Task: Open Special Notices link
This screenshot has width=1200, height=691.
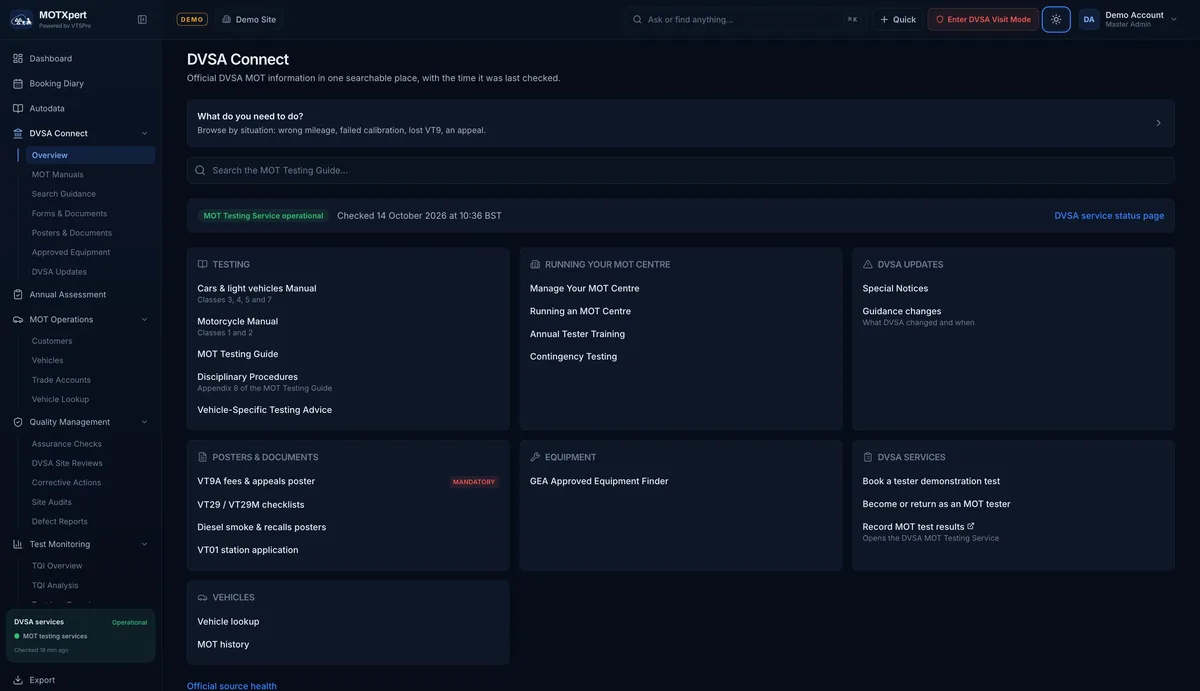Action: coord(895,288)
